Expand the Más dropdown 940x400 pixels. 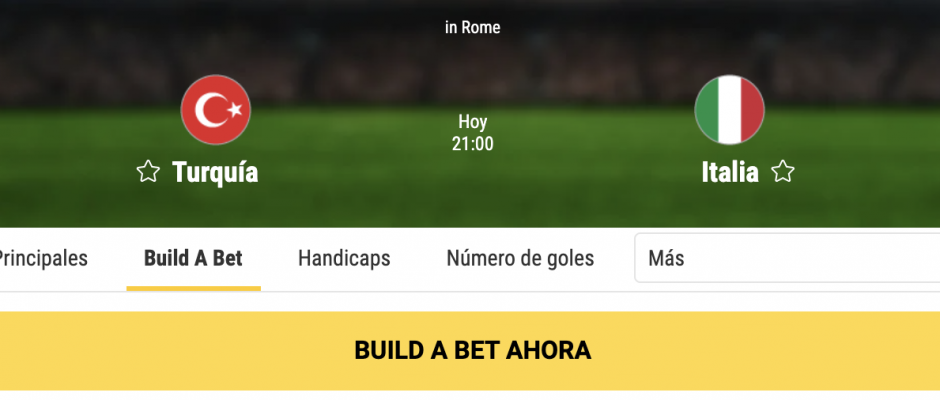click(787, 258)
